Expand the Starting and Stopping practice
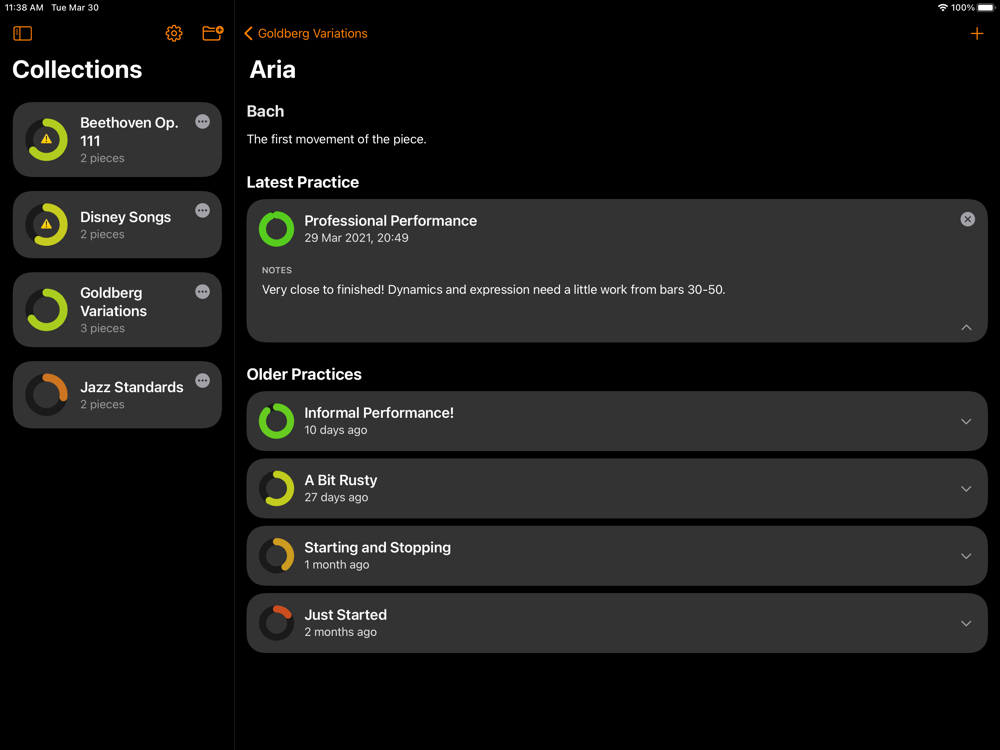 (x=966, y=556)
